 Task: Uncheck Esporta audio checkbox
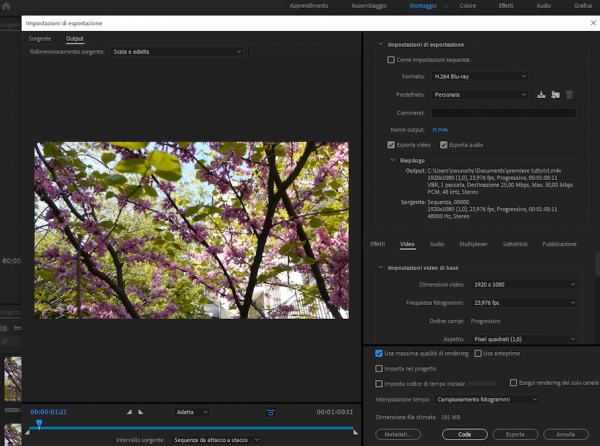[445, 145]
